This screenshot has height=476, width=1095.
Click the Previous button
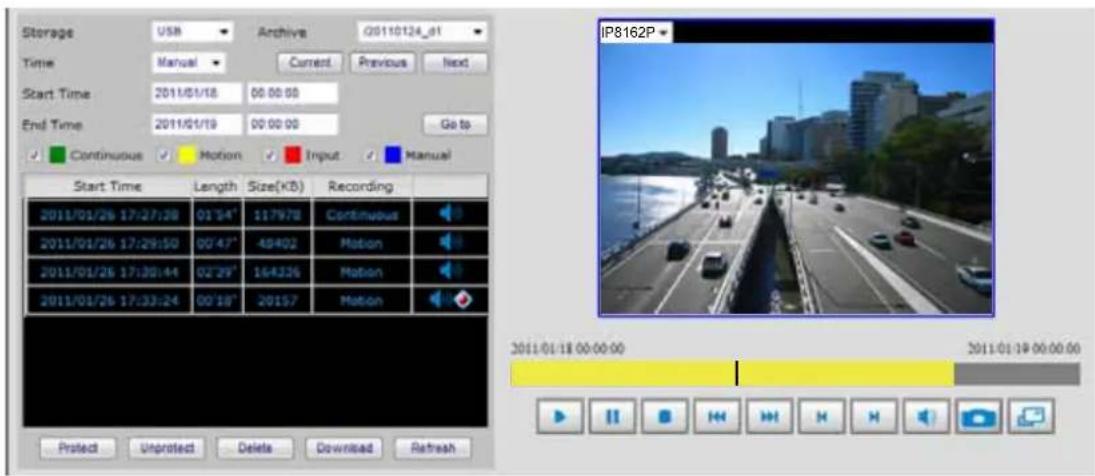point(383,63)
